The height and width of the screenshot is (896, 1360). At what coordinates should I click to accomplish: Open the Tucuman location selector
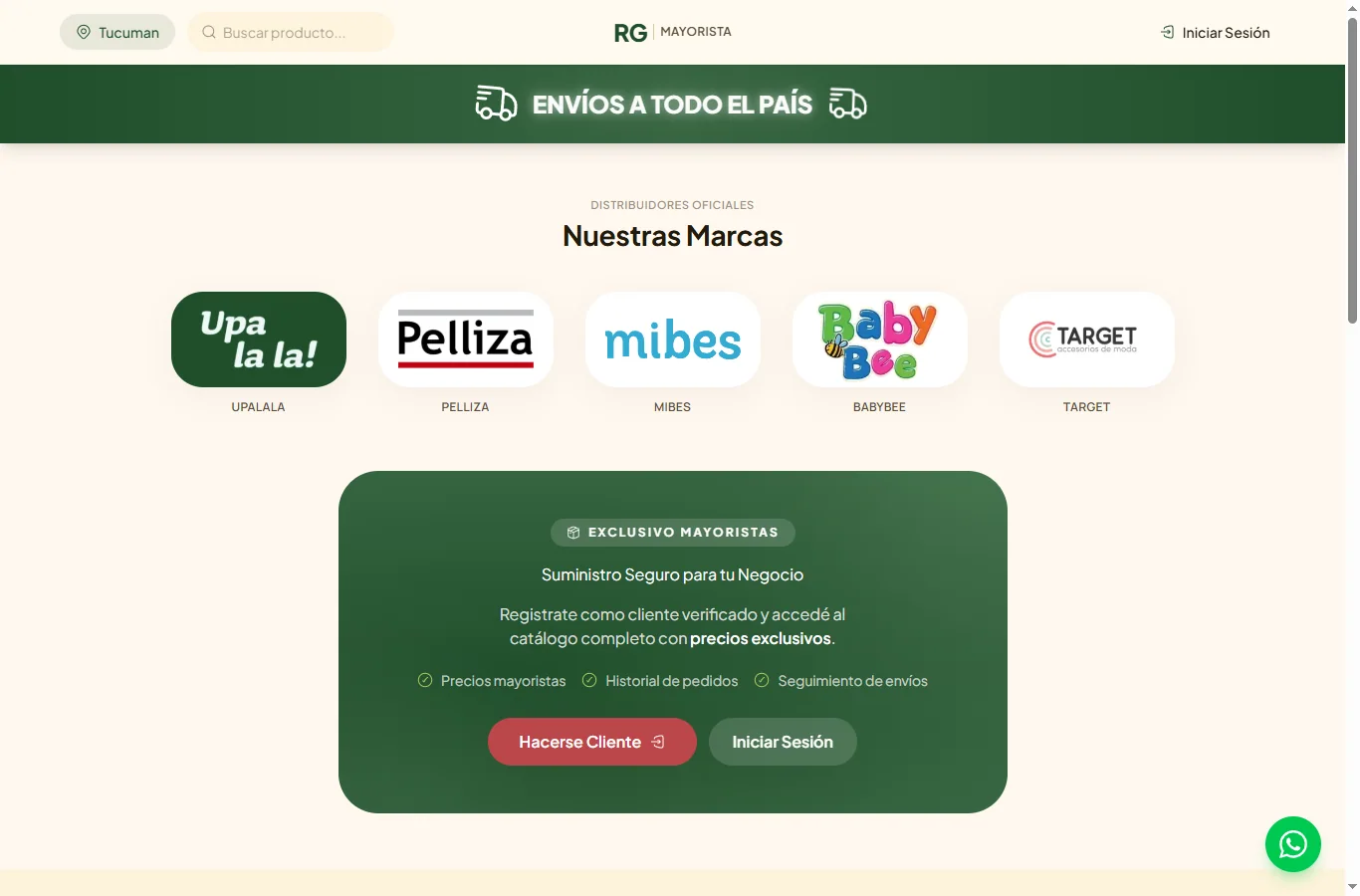pos(117,32)
